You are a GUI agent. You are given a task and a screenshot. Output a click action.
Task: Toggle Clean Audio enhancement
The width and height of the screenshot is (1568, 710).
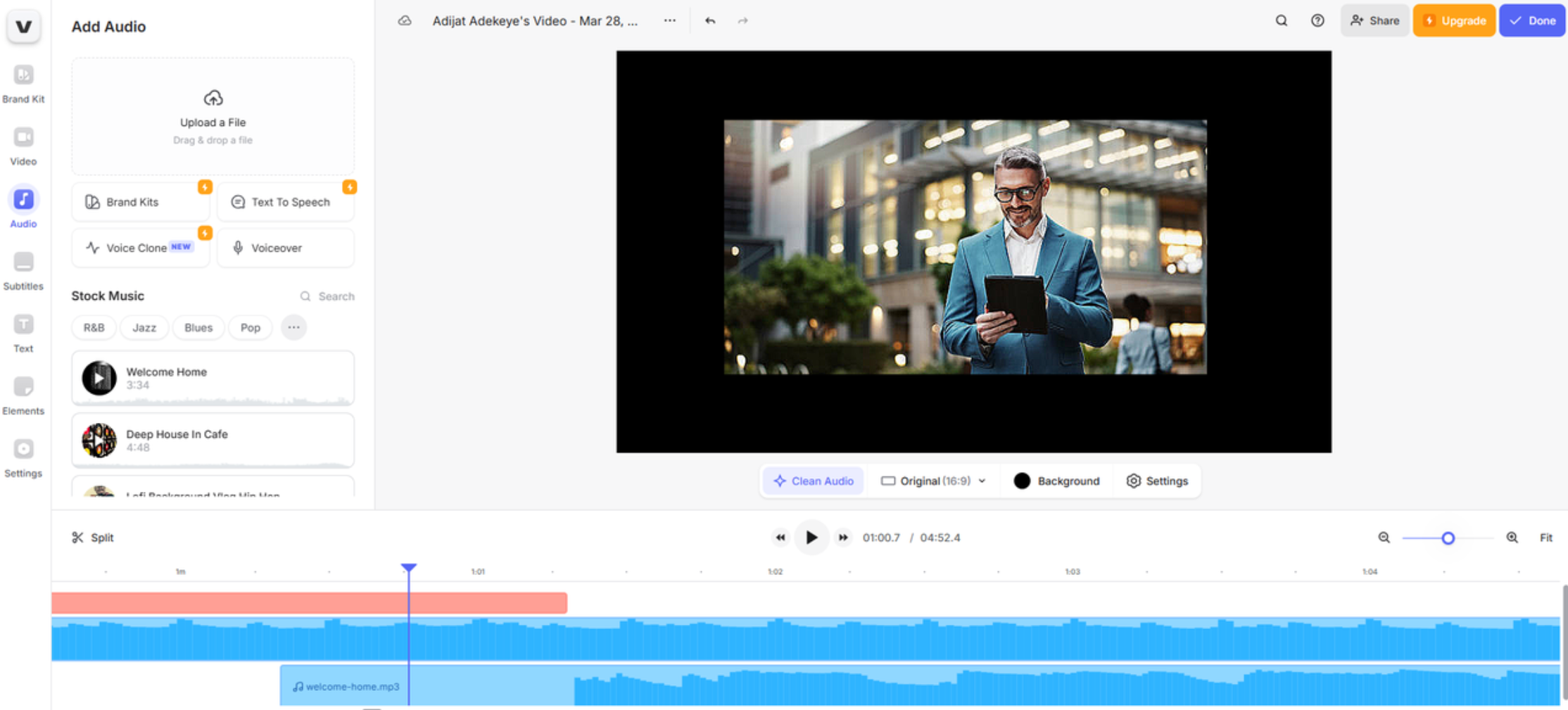[x=813, y=481]
